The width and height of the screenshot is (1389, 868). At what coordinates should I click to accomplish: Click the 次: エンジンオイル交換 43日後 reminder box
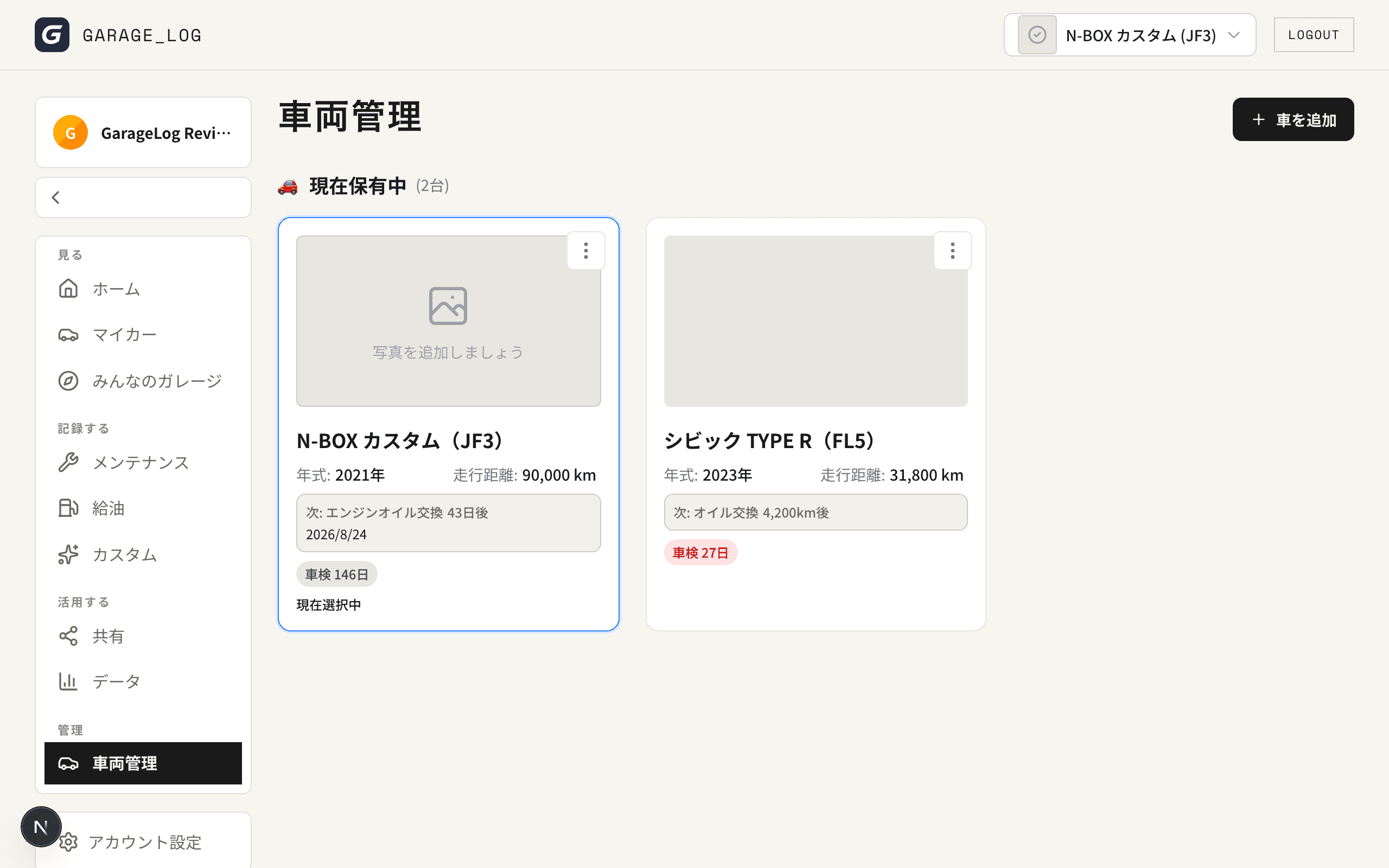448,523
